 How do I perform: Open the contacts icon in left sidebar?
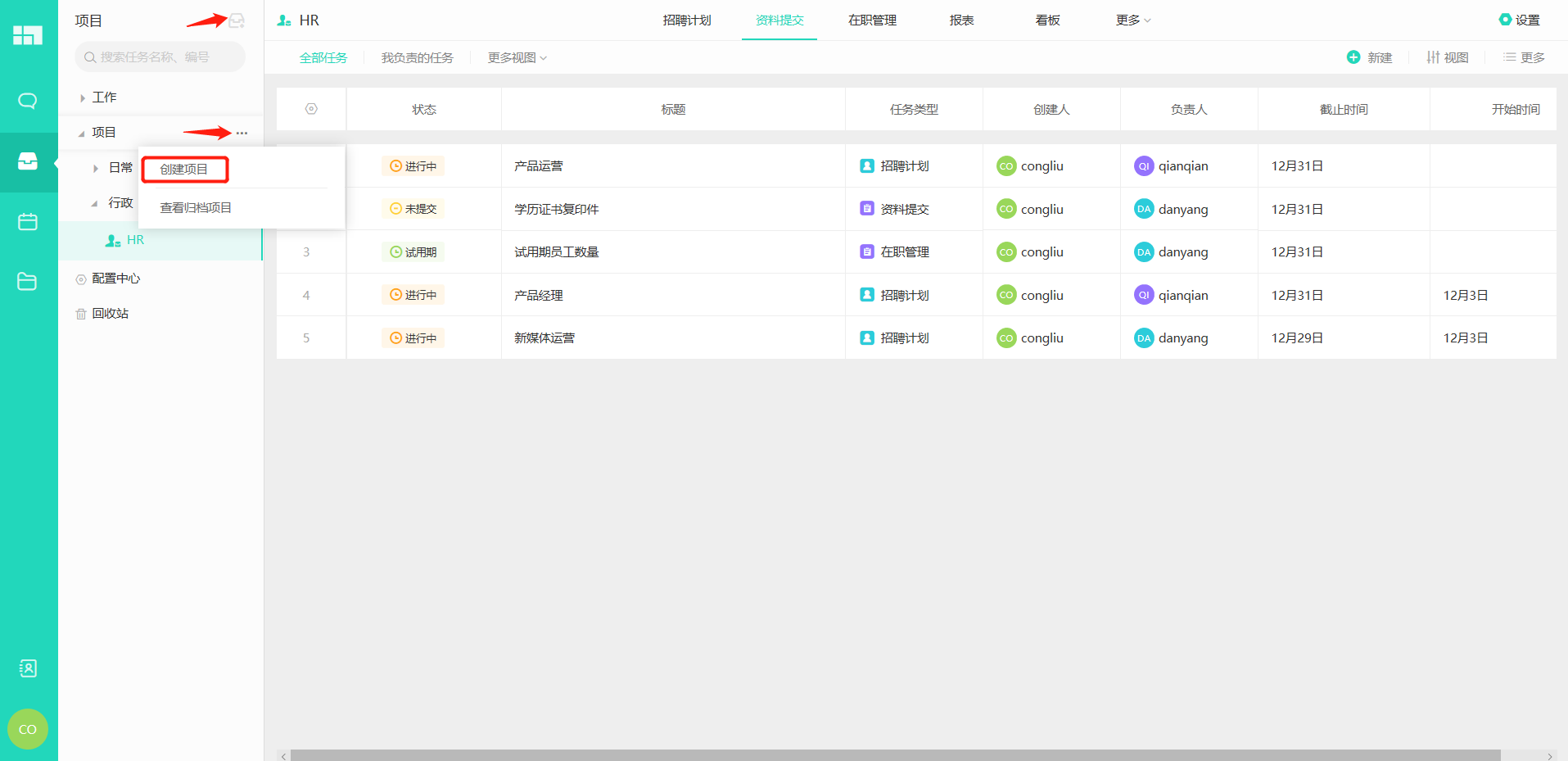(x=28, y=668)
